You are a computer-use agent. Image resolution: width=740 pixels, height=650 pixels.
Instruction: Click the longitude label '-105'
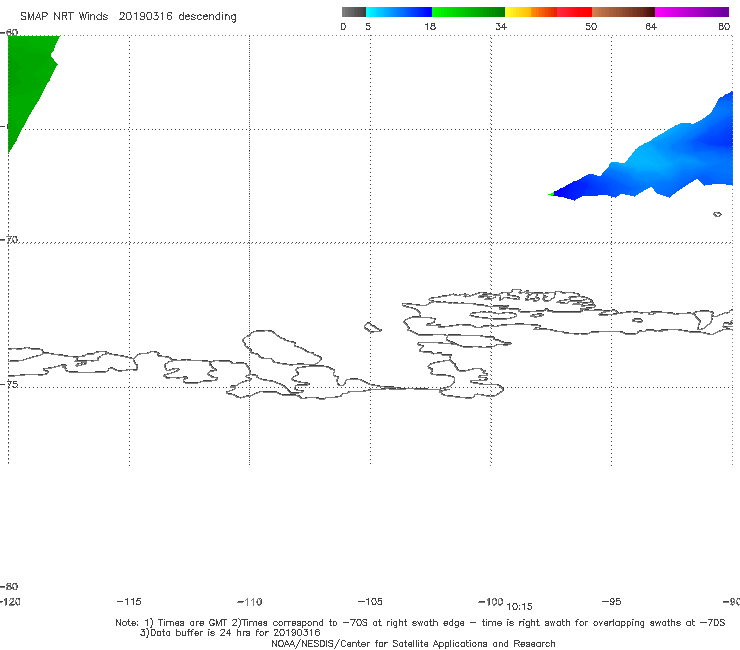click(x=370, y=601)
